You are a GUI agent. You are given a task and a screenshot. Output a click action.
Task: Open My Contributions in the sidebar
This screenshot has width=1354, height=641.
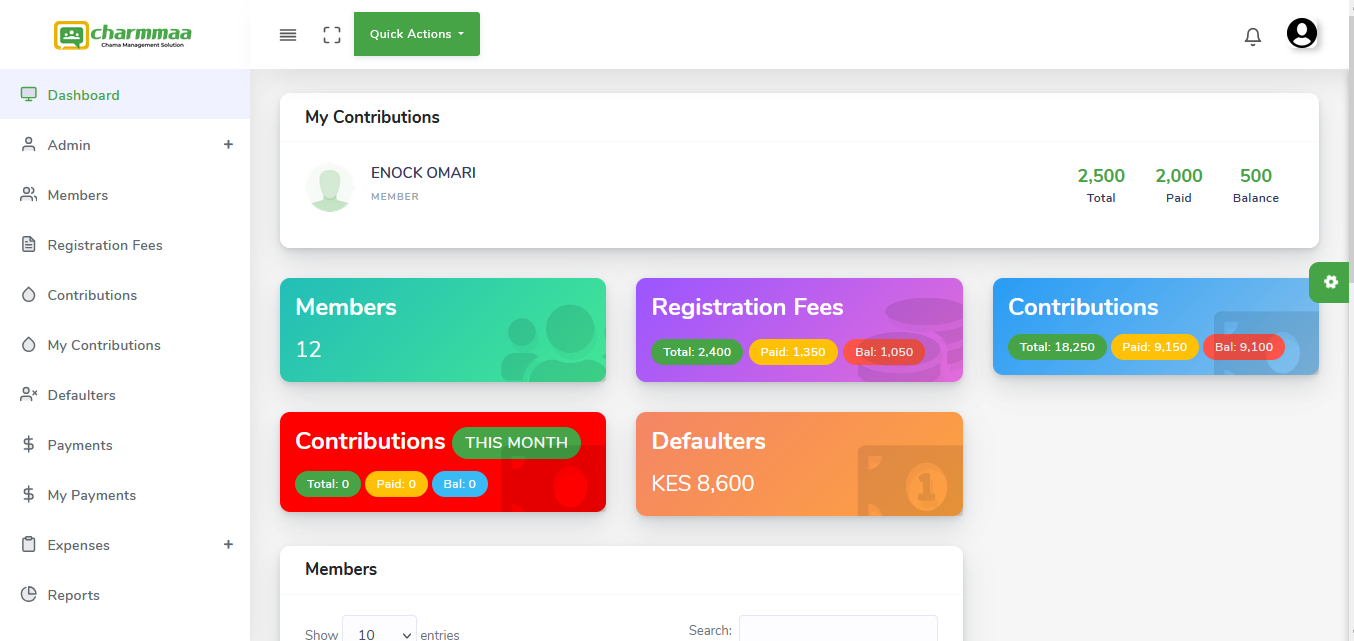[x=103, y=345]
